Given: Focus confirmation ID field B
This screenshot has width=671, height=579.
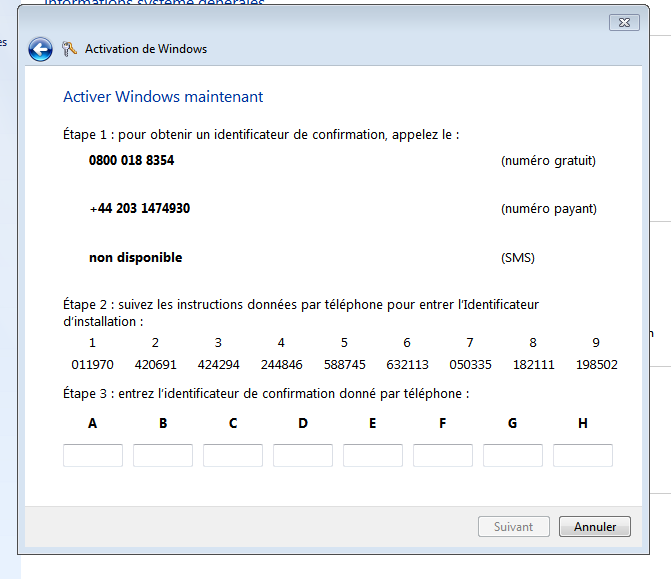Looking at the screenshot, I should pos(163,455).
